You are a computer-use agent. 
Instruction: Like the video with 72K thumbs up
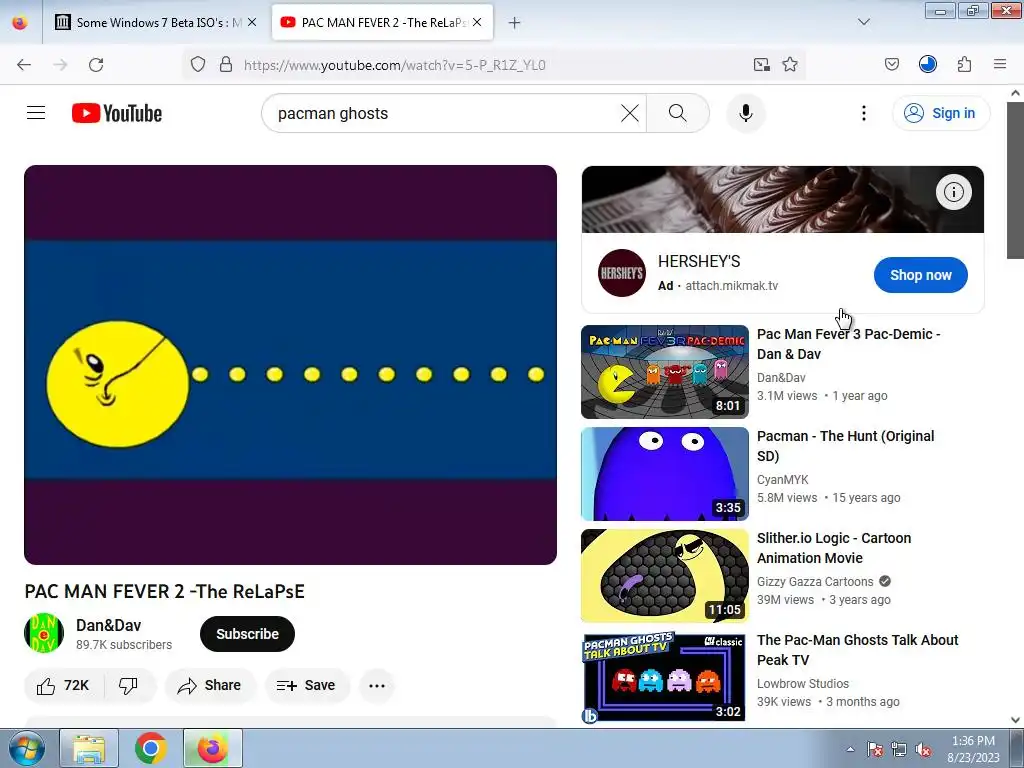tap(63, 686)
